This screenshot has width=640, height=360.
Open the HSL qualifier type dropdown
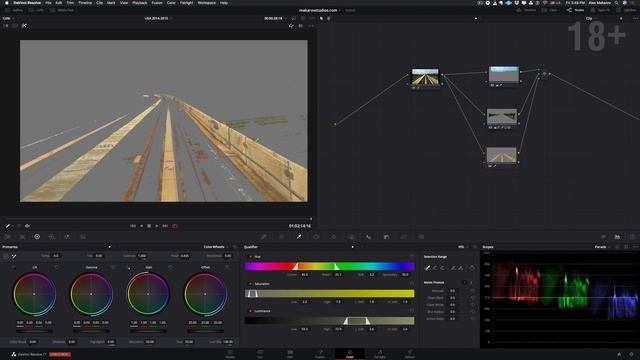[463, 247]
